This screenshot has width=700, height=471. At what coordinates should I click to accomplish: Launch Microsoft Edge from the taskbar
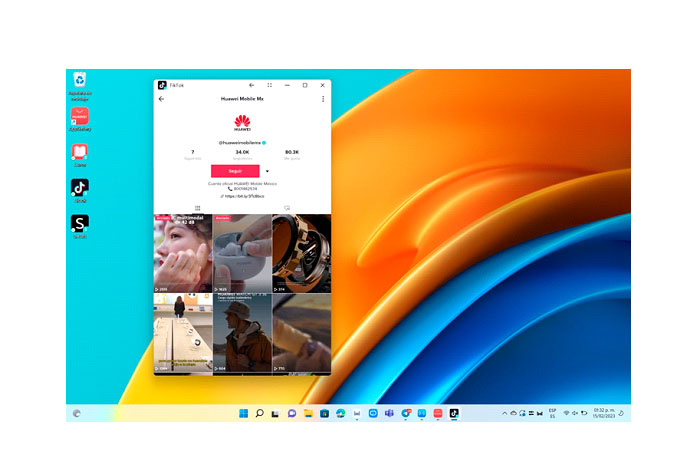[341, 413]
